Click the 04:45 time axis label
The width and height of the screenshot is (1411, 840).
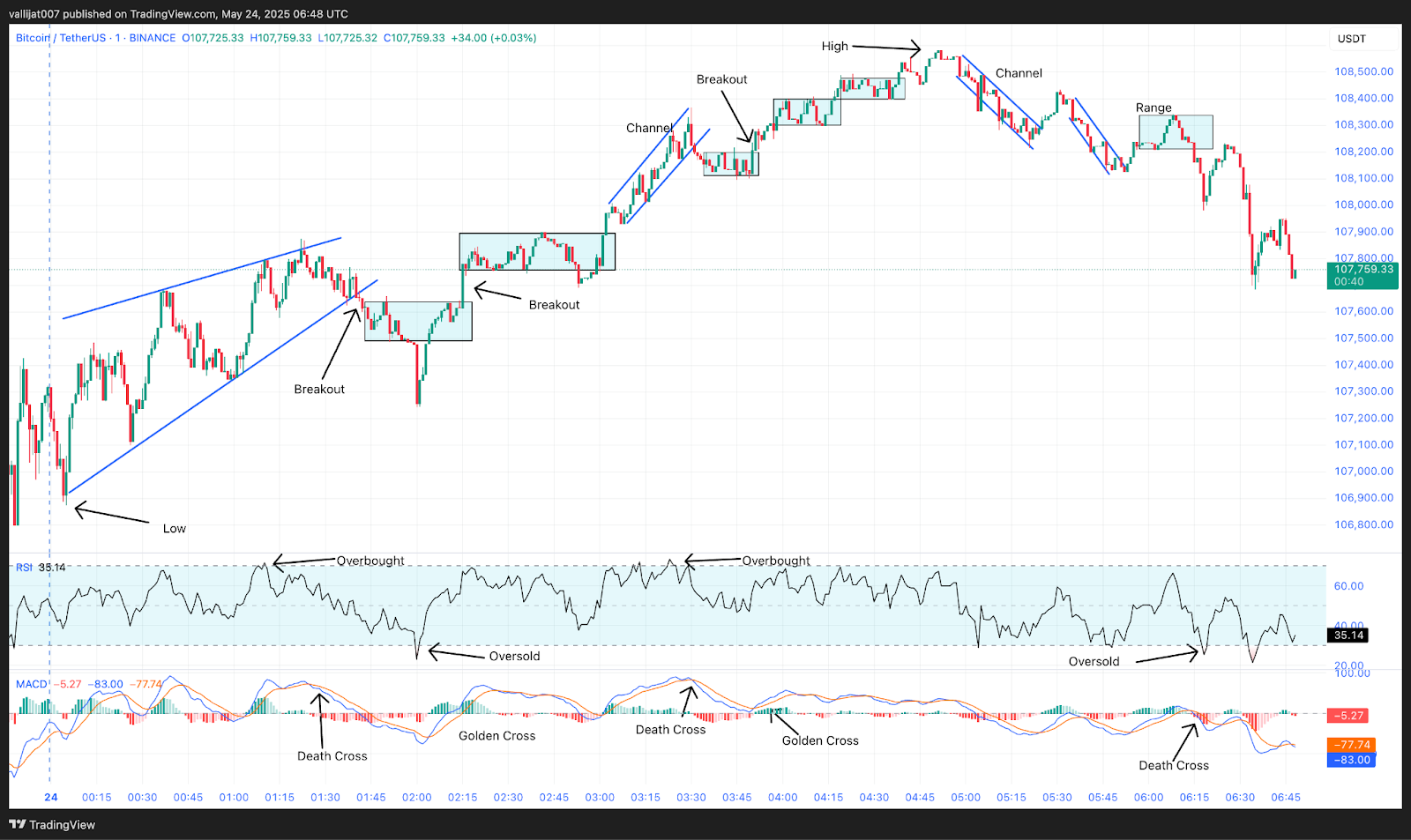920,797
